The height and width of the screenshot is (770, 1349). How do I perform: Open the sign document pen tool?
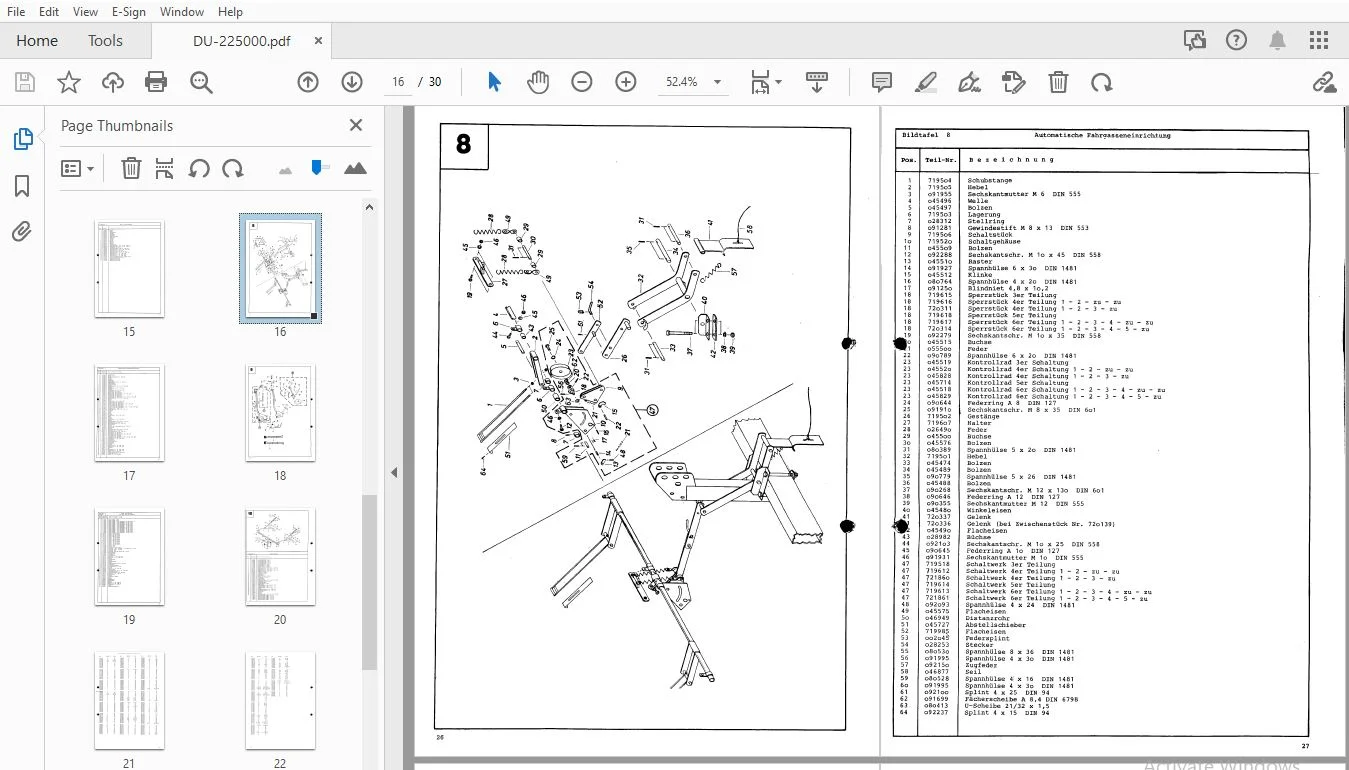(x=969, y=82)
